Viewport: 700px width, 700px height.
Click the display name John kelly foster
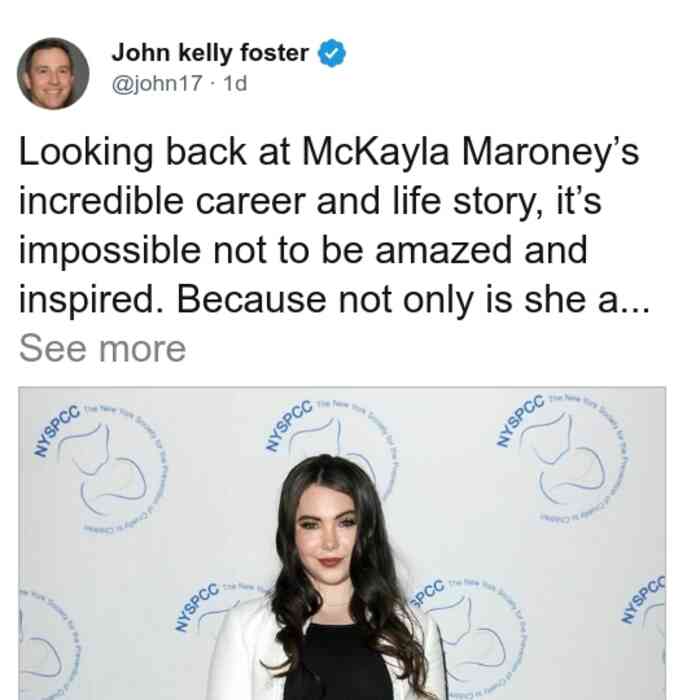pos(210,53)
